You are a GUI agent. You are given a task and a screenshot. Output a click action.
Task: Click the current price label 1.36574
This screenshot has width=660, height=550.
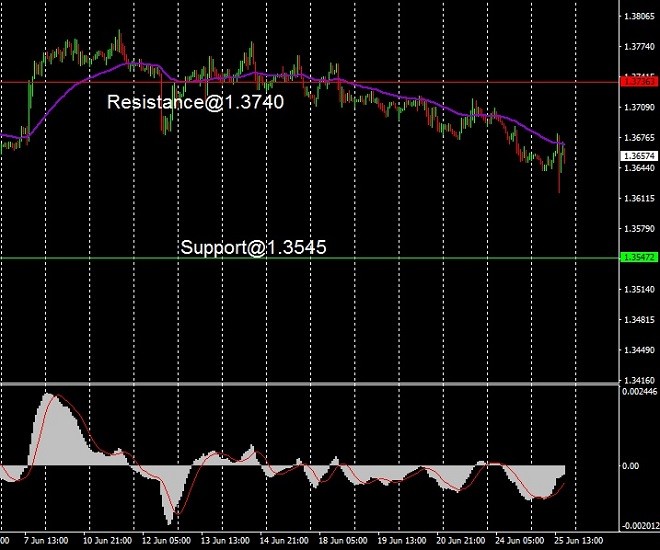coord(639,156)
